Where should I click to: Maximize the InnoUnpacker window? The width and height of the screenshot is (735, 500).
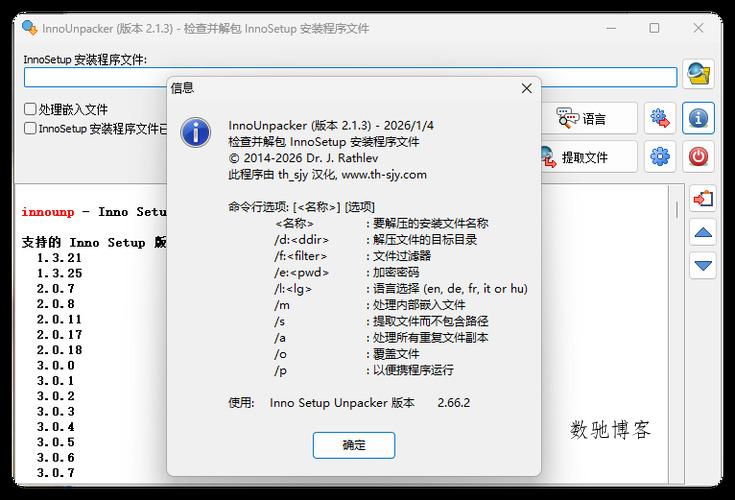(x=654, y=28)
